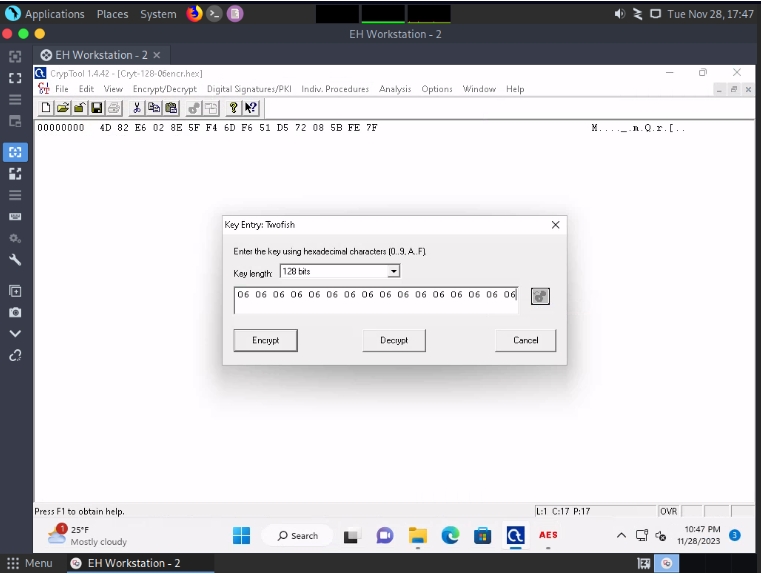Expand the Windows system tray chevron
The image size is (761, 574).
pos(621,535)
